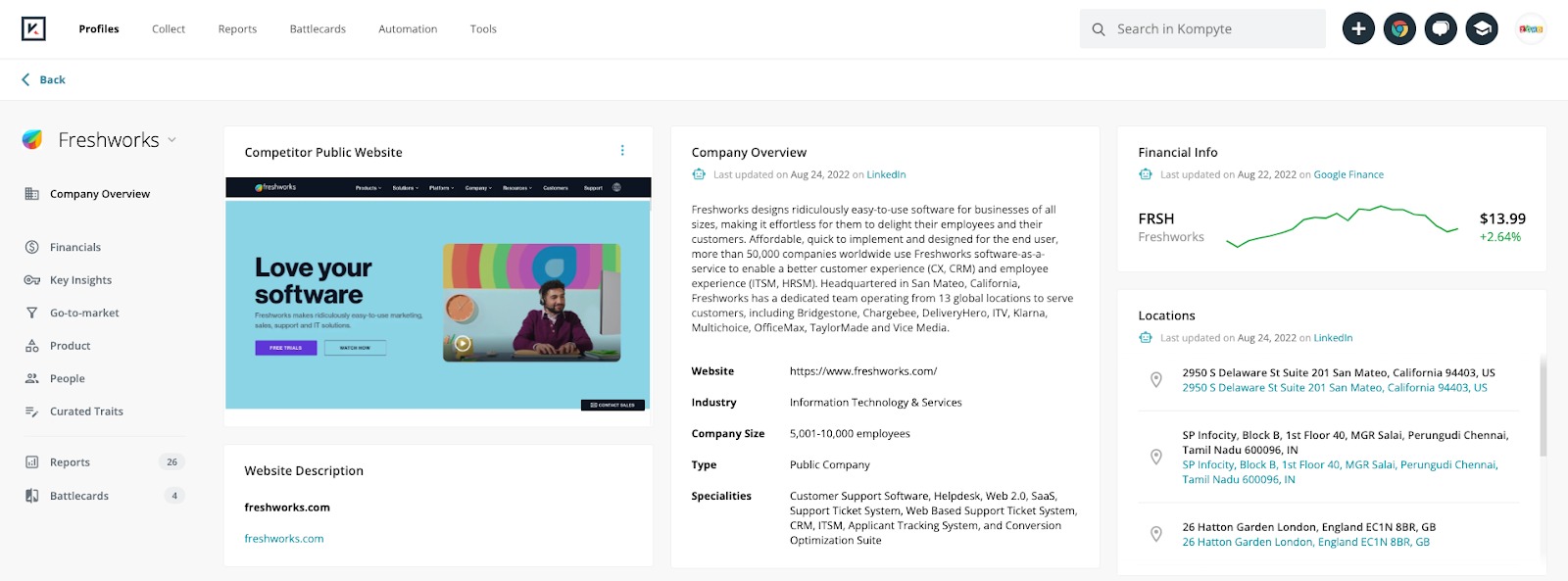Go back using the Back link

click(x=44, y=80)
